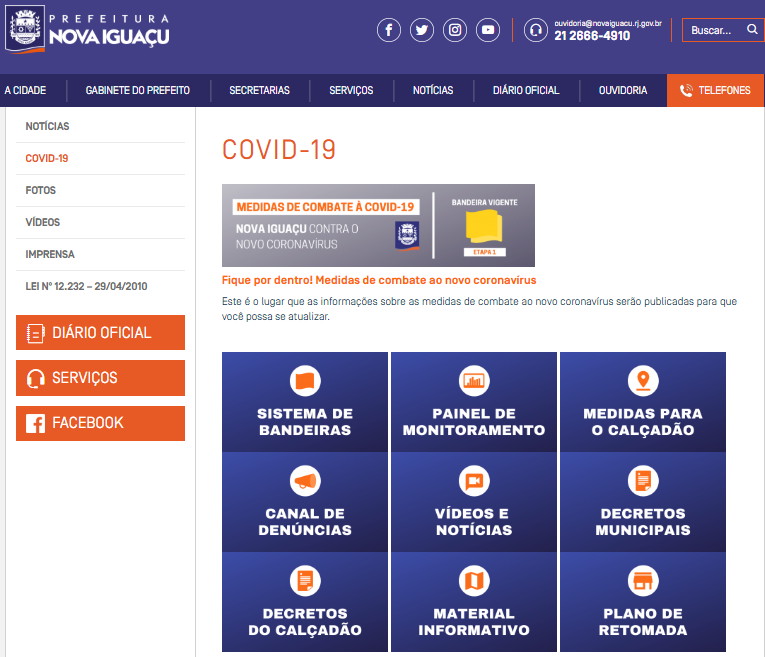Click the search magnifier icon

pos(752,30)
